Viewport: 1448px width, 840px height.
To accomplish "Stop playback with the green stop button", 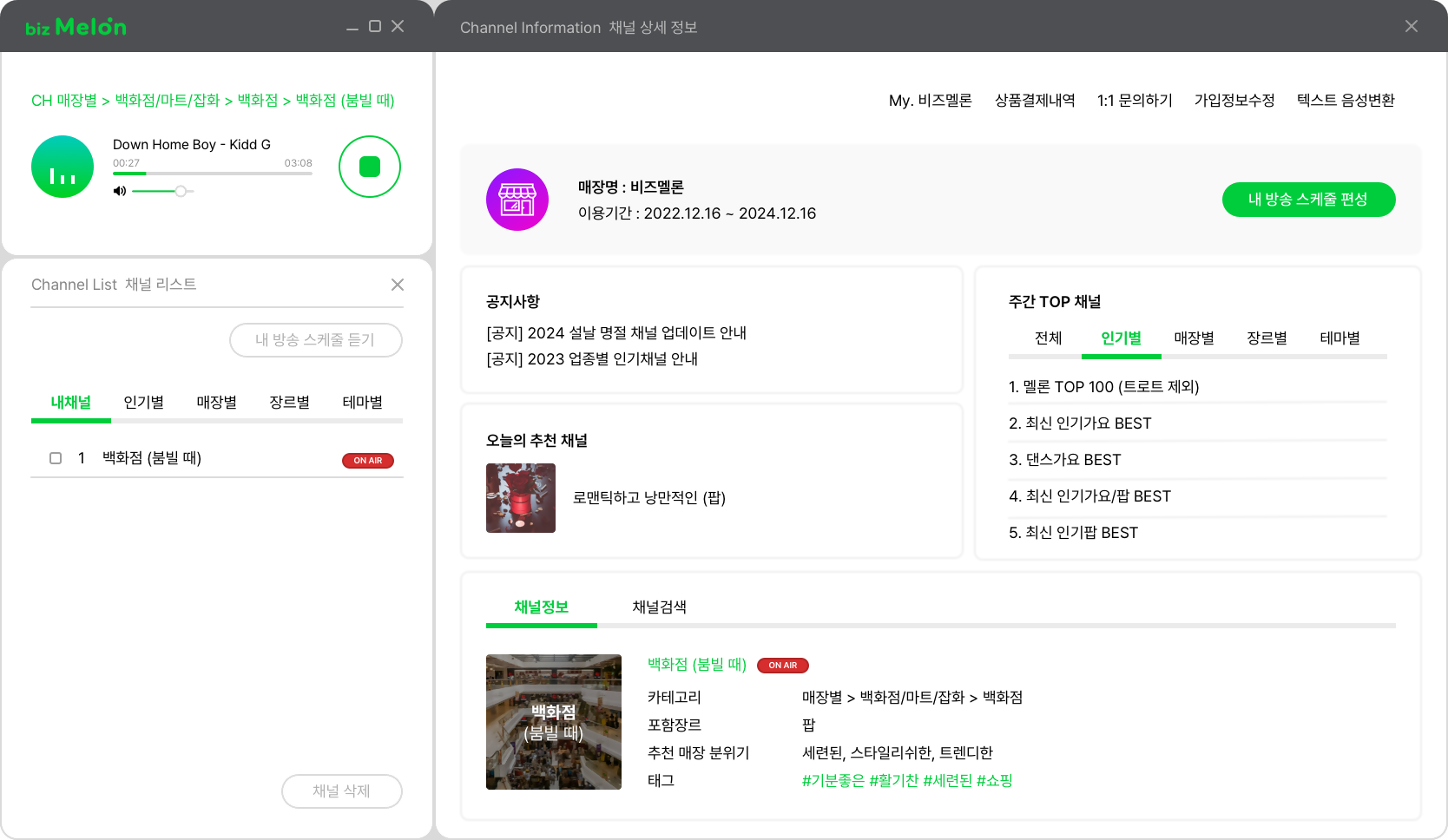I will coord(370,167).
